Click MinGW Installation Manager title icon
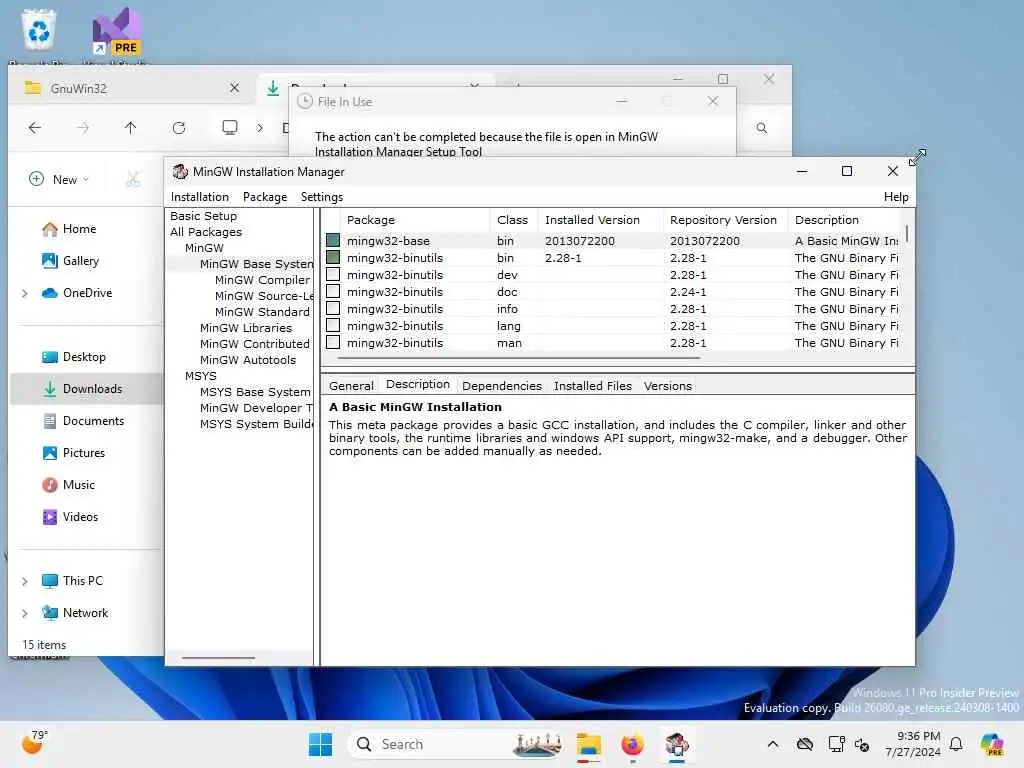Screen dimensions: 1024x768 180,172
